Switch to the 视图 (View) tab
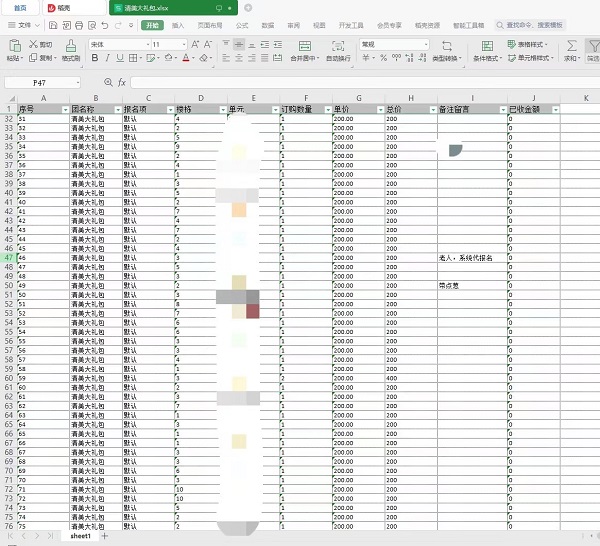 [319, 26]
